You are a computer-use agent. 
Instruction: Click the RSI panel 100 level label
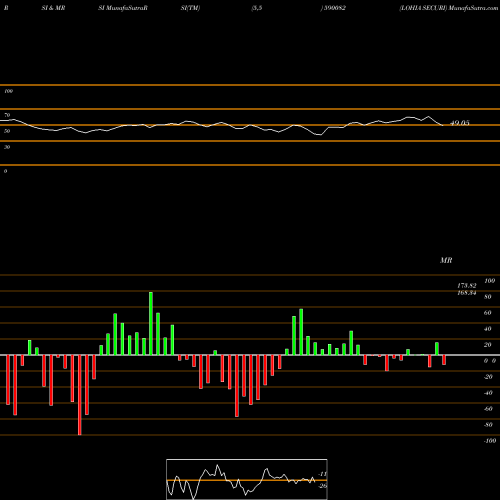tap(8, 91)
